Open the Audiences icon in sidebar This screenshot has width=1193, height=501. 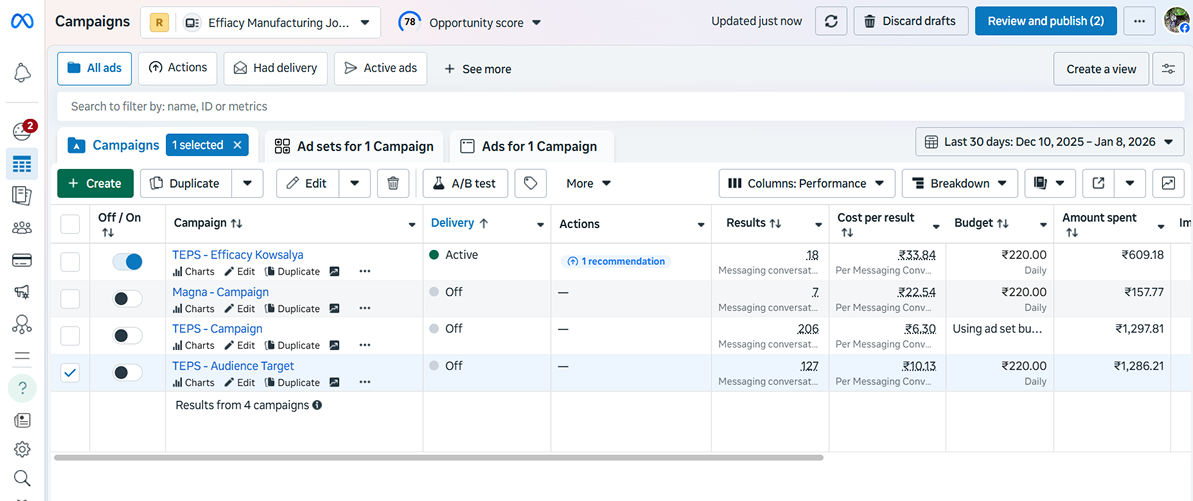22,228
